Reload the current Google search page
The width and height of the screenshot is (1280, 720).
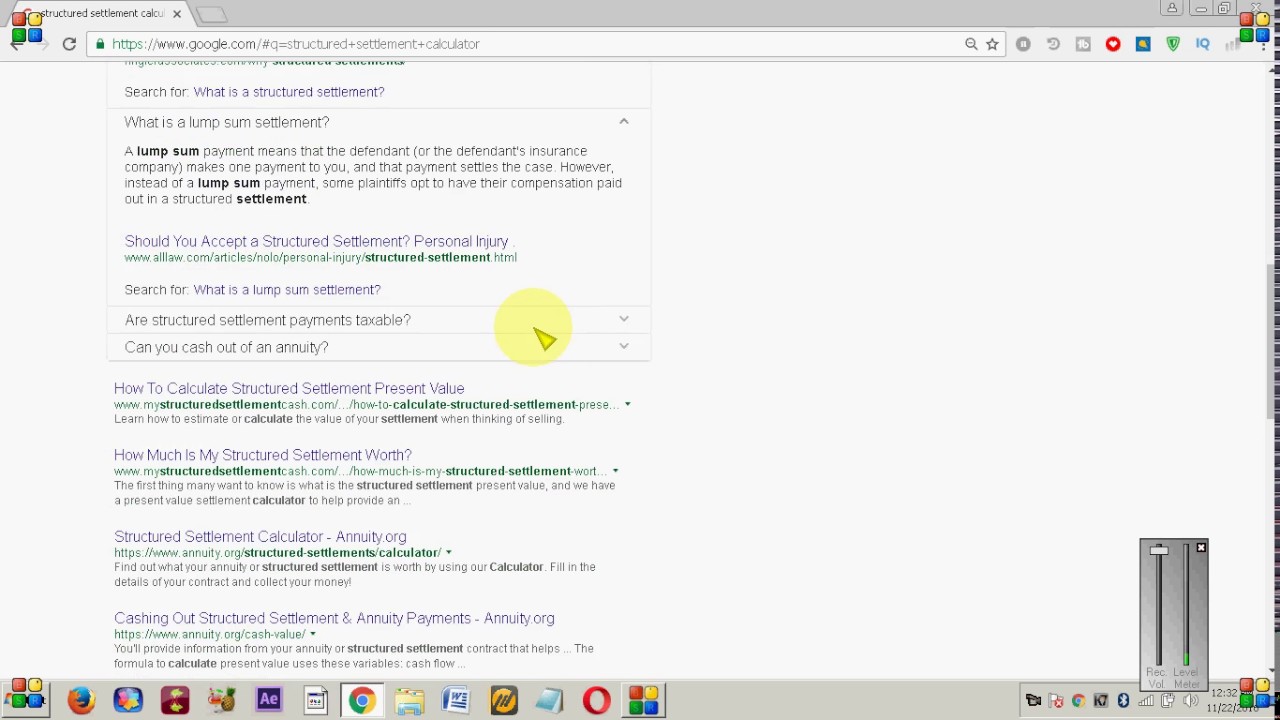coord(69,44)
